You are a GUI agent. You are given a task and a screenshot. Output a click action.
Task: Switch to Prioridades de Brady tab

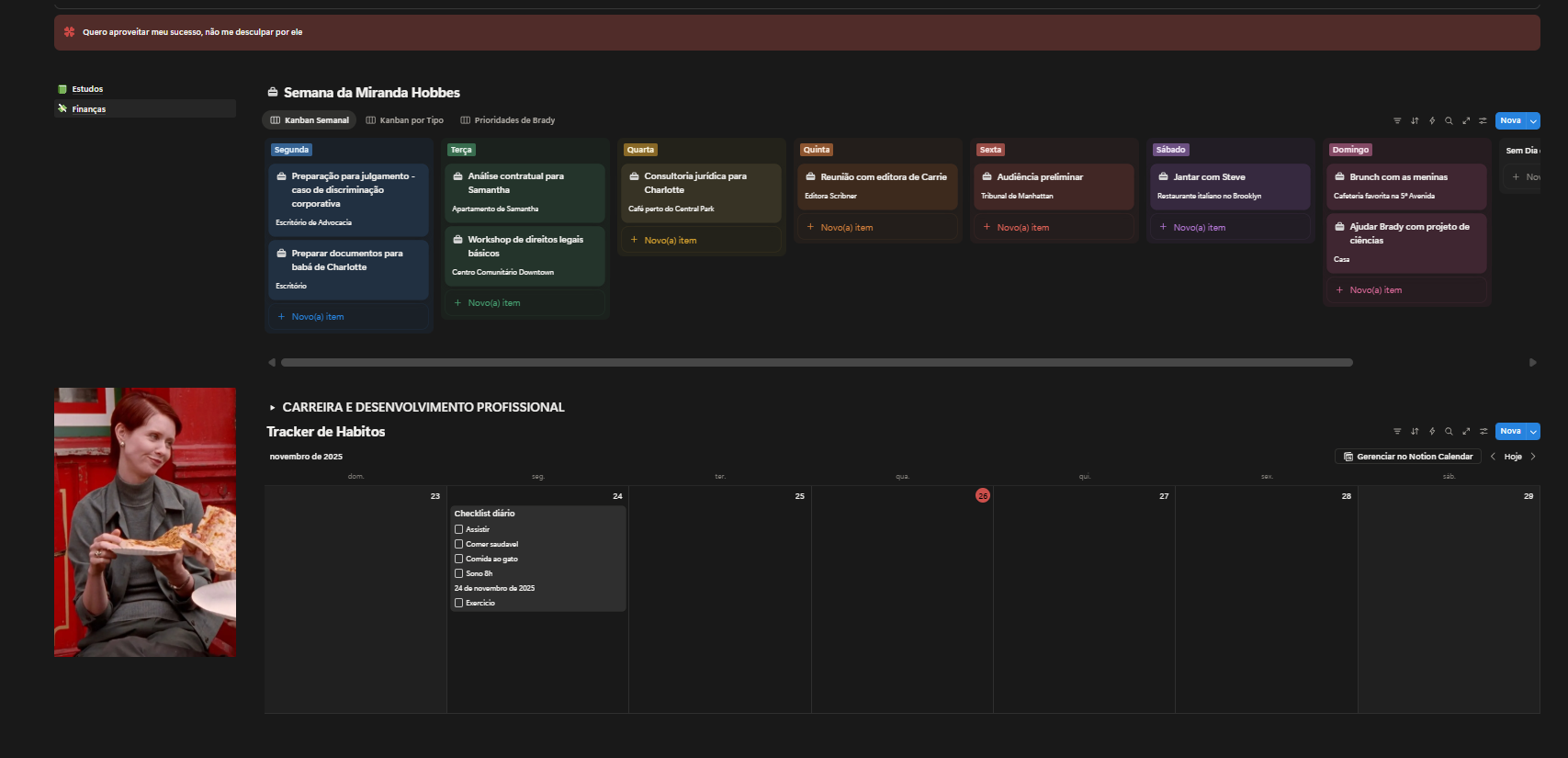point(508,120)
